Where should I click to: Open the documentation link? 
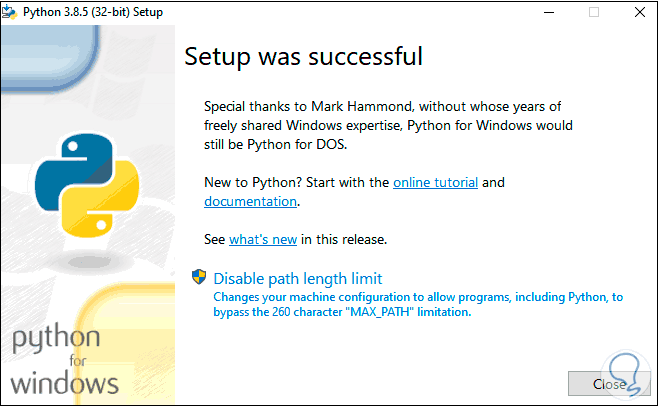tap(250, 201)
